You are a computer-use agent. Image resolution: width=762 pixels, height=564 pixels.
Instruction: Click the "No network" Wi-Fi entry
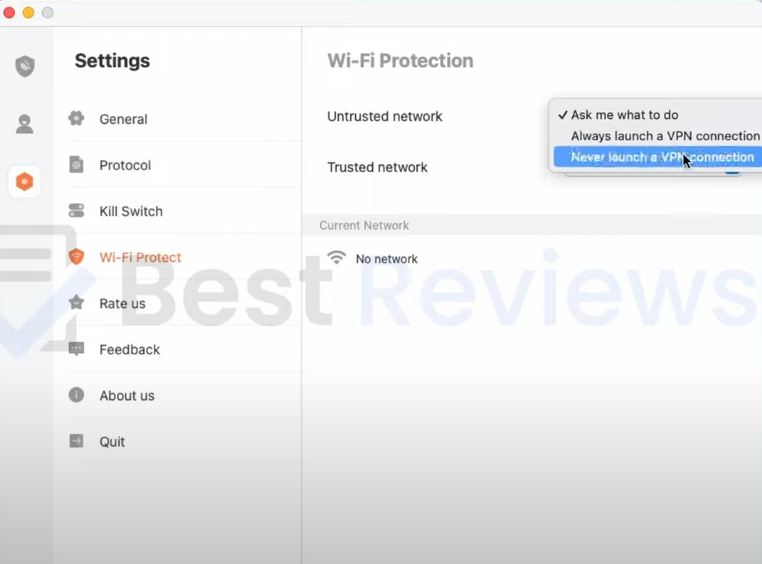386,259
